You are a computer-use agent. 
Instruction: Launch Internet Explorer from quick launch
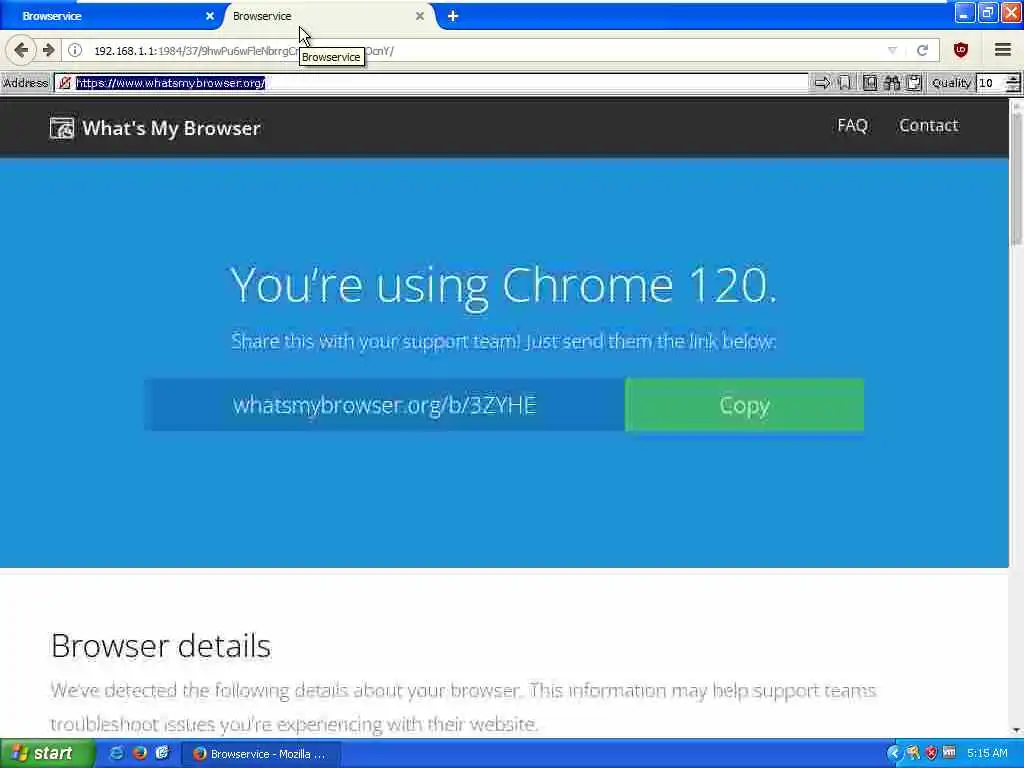tap(117, 754)
